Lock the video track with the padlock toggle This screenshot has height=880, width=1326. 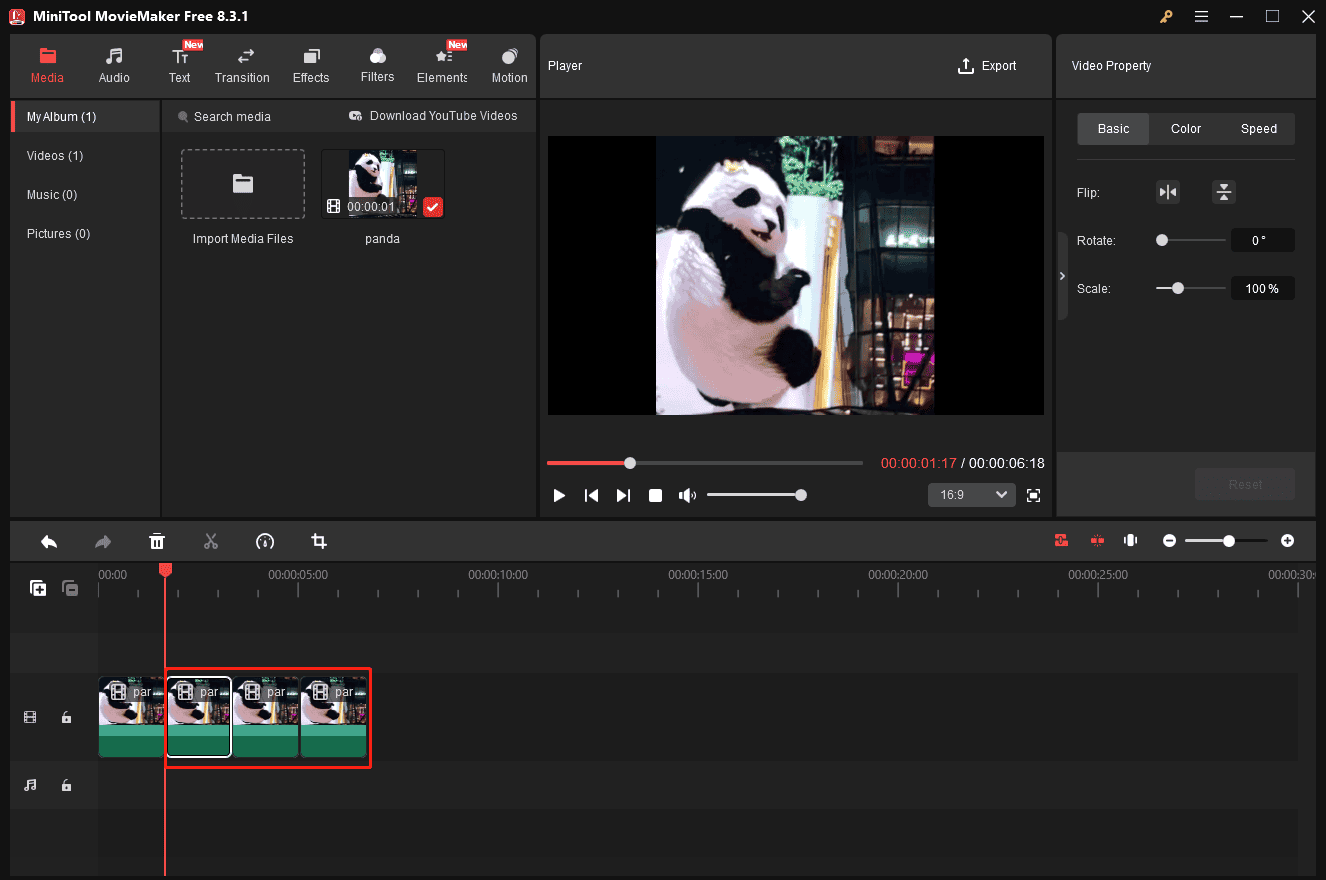[66, 717]
